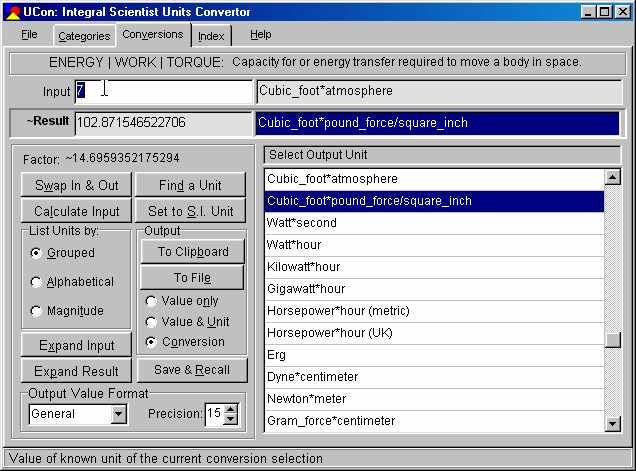Select Gram_force*centimeter output unit

434,421
